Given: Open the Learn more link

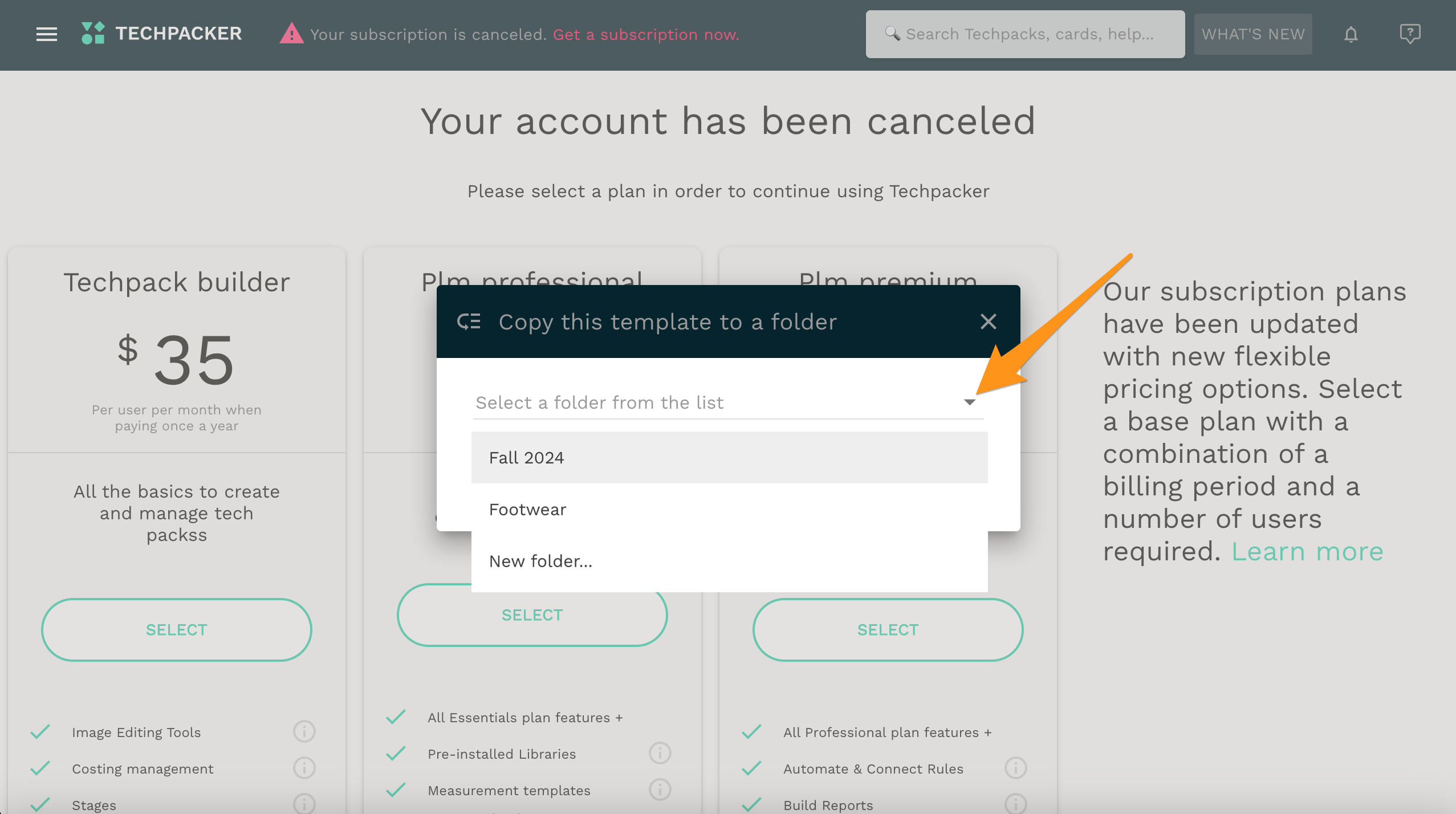Looking at the screenshot, I should (x=1307, y=551).
